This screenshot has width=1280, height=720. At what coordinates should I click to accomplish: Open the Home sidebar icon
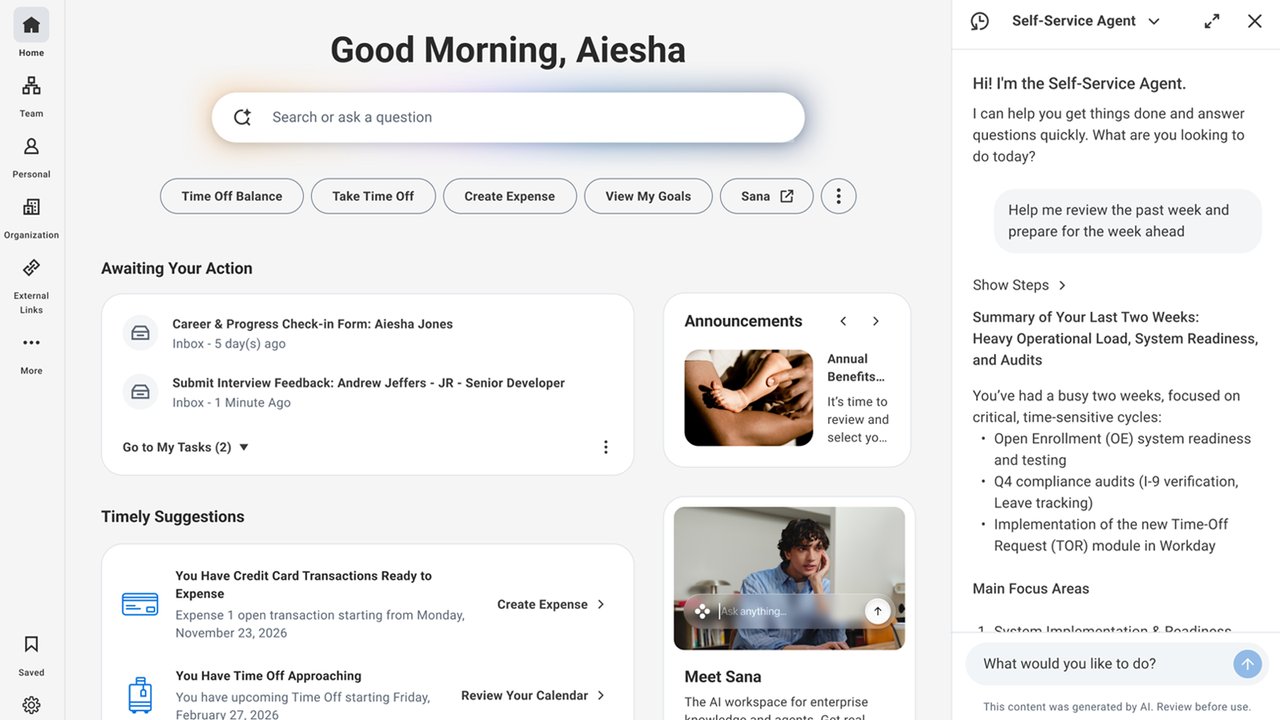[x=31, y=25]
